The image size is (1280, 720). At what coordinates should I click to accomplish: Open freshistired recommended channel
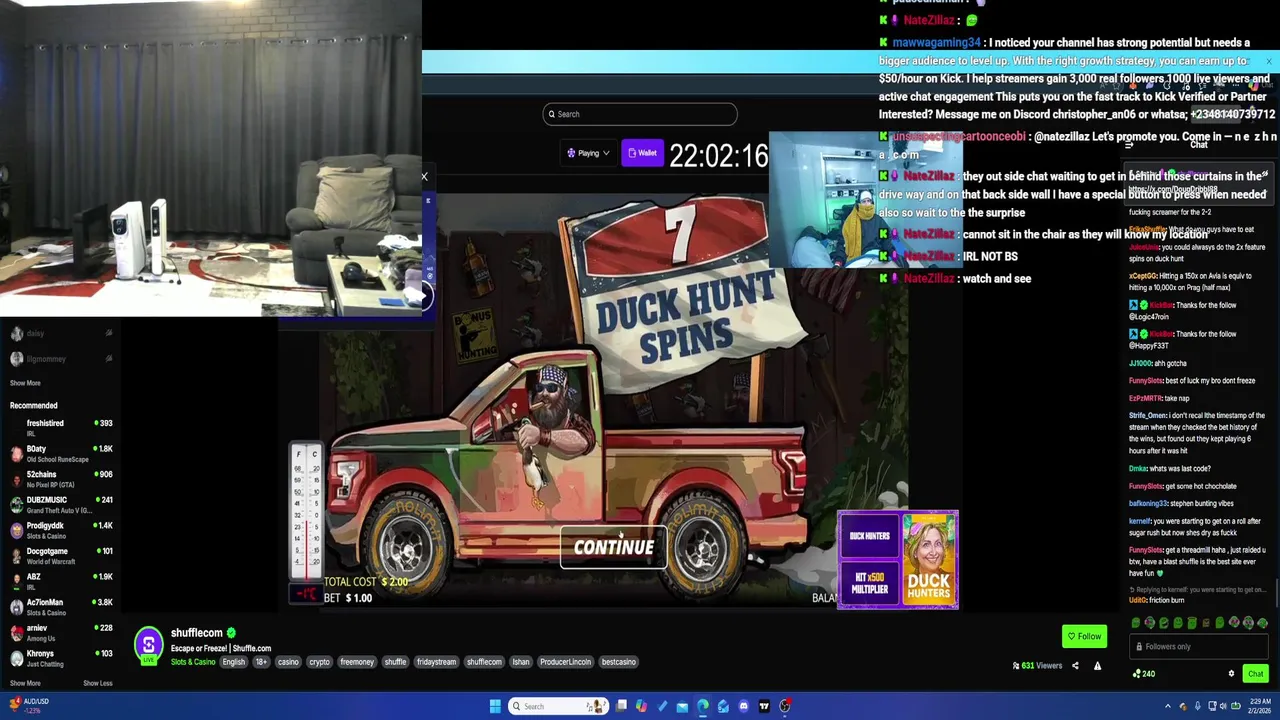[60, 427]
